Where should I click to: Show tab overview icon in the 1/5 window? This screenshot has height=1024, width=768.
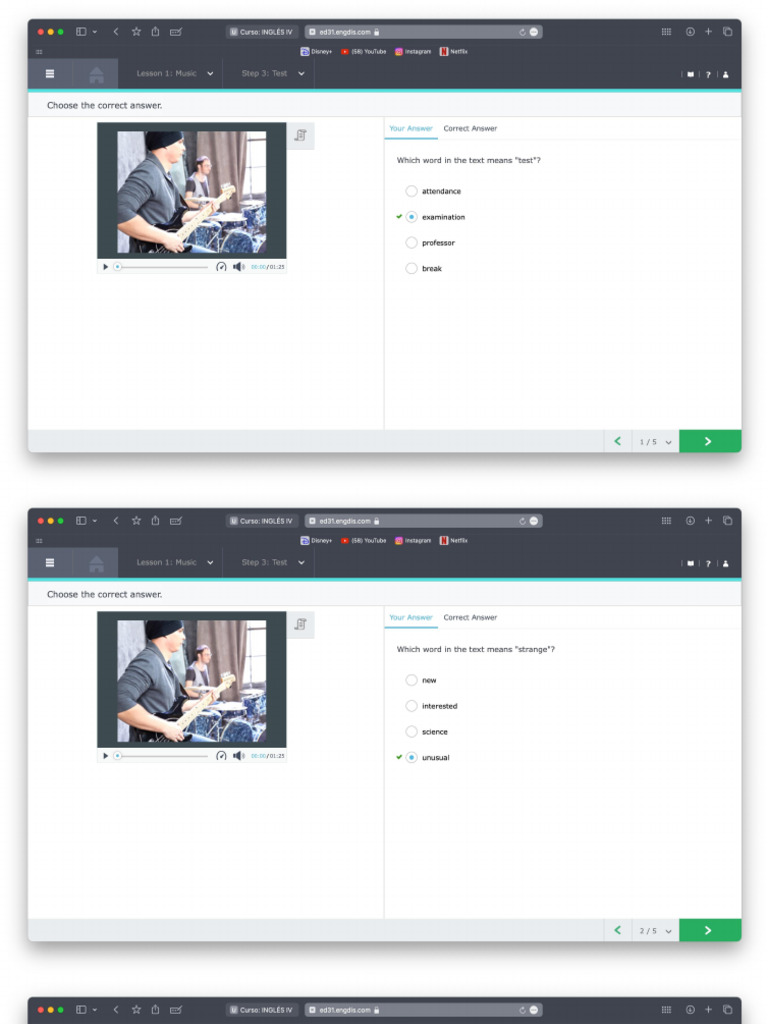(x=727, y=31)
